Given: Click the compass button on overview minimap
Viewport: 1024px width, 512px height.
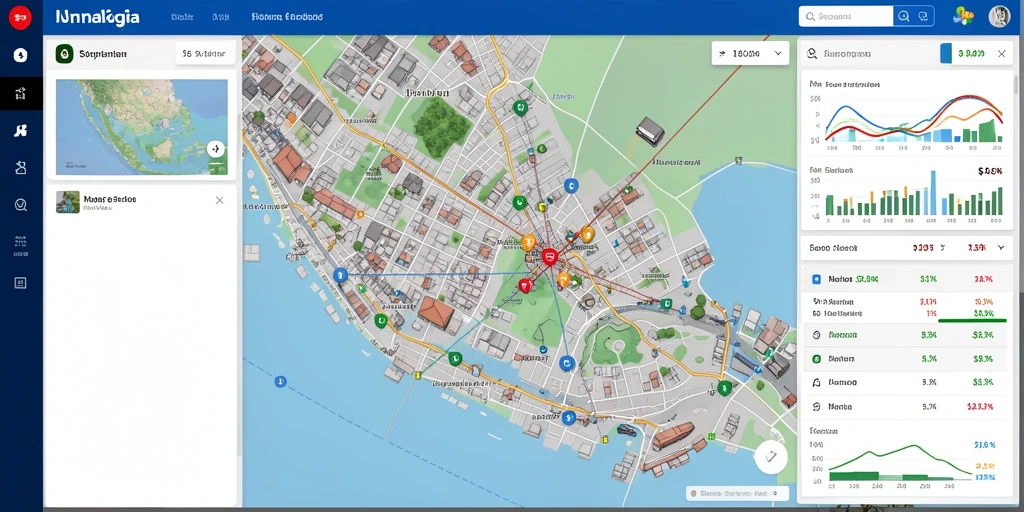Looking at the screenshot, I should 216,149.
